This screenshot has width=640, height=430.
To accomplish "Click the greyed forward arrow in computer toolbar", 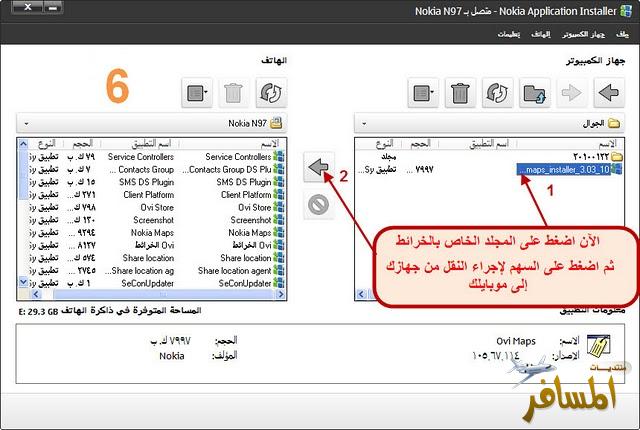I will [571, 93].
